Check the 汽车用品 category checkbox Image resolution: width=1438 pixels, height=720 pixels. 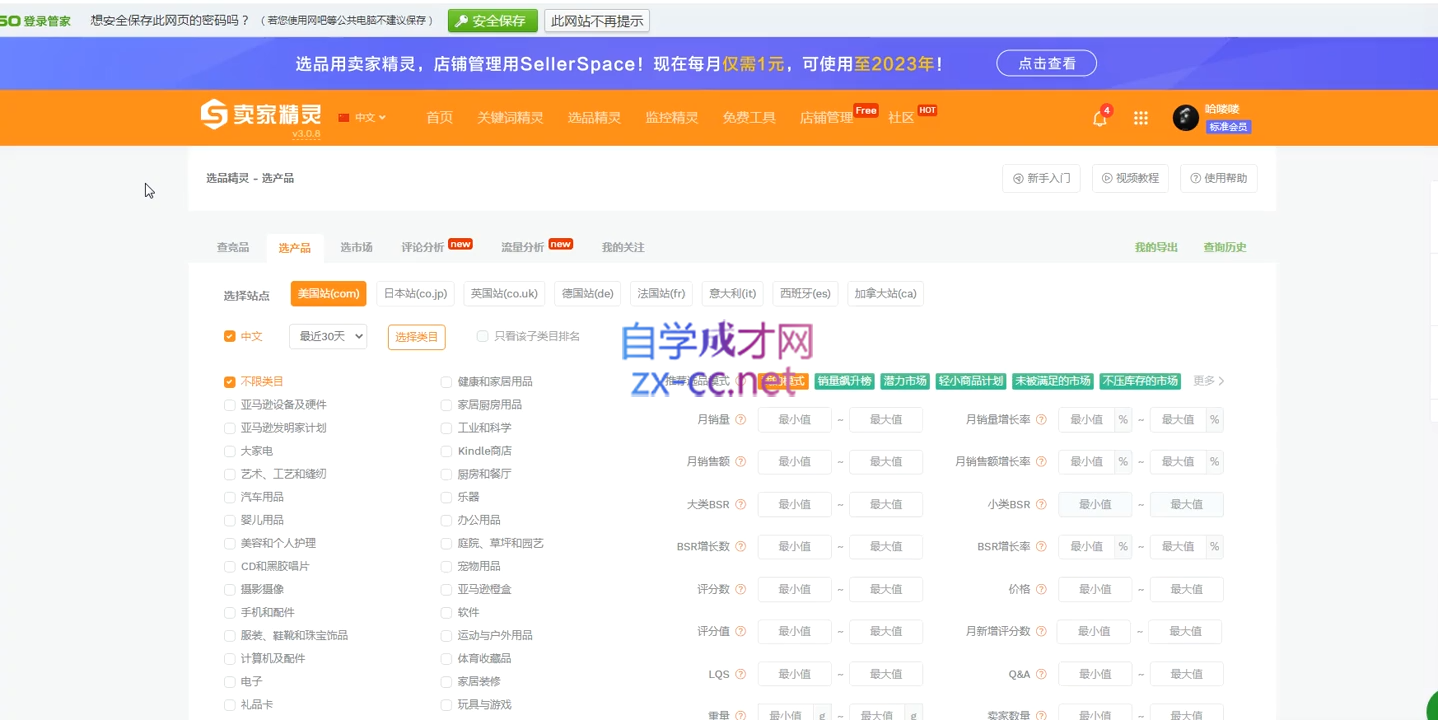(230, 497)
